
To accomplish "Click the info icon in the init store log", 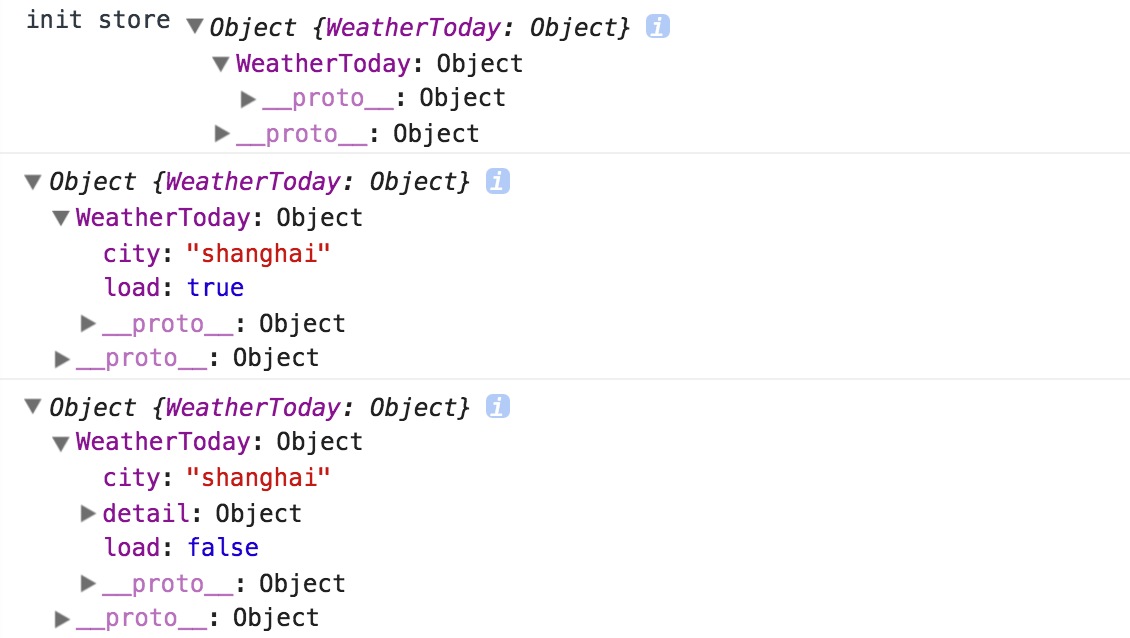I will (657, 27).
